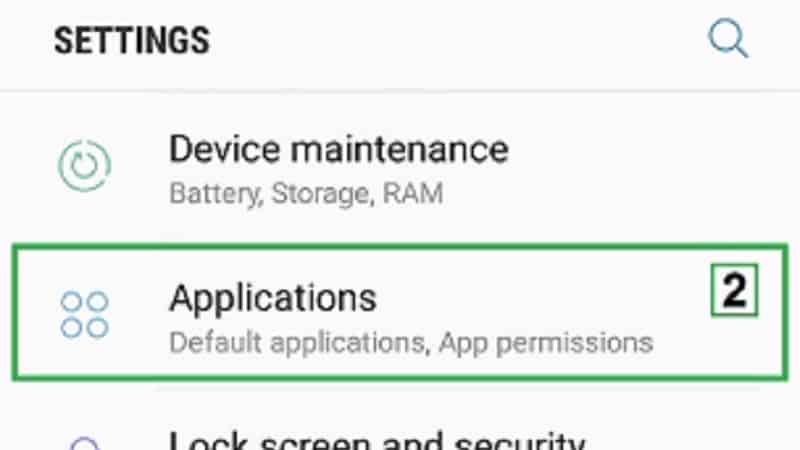Tap the Default applications subtitle text
Screen dimensions: 800x450
pos(297,343)
